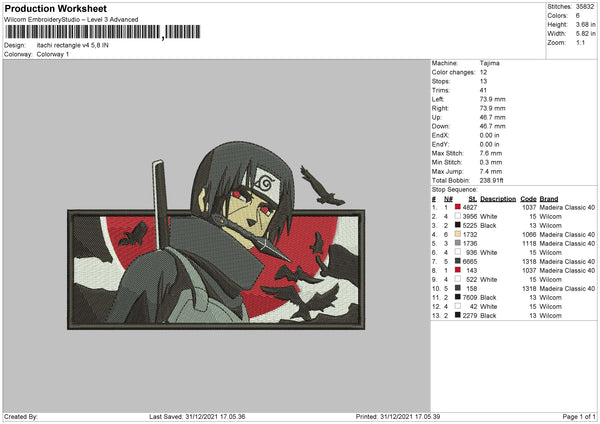Viewport: 600px width, 424px height.
Task: Click the Stops value 13
Action: 483,81
